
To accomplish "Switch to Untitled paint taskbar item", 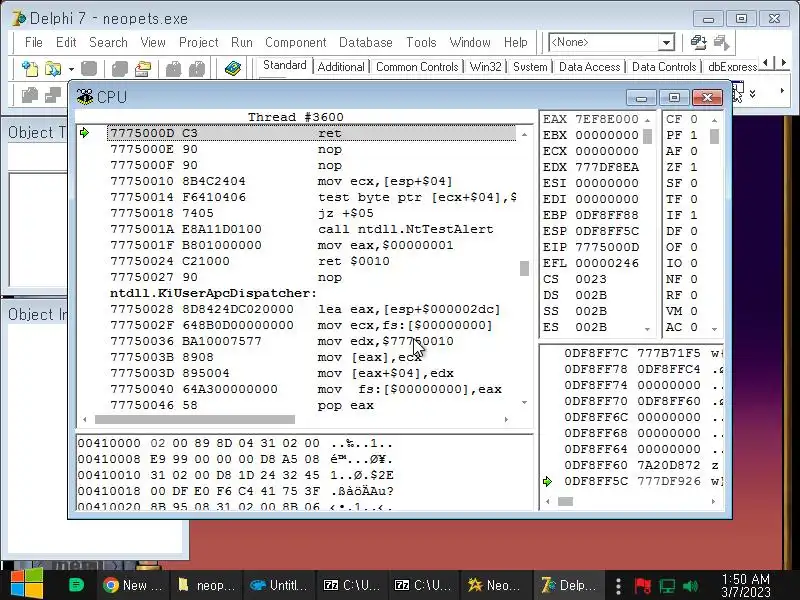I will click(x=279, y=585).
